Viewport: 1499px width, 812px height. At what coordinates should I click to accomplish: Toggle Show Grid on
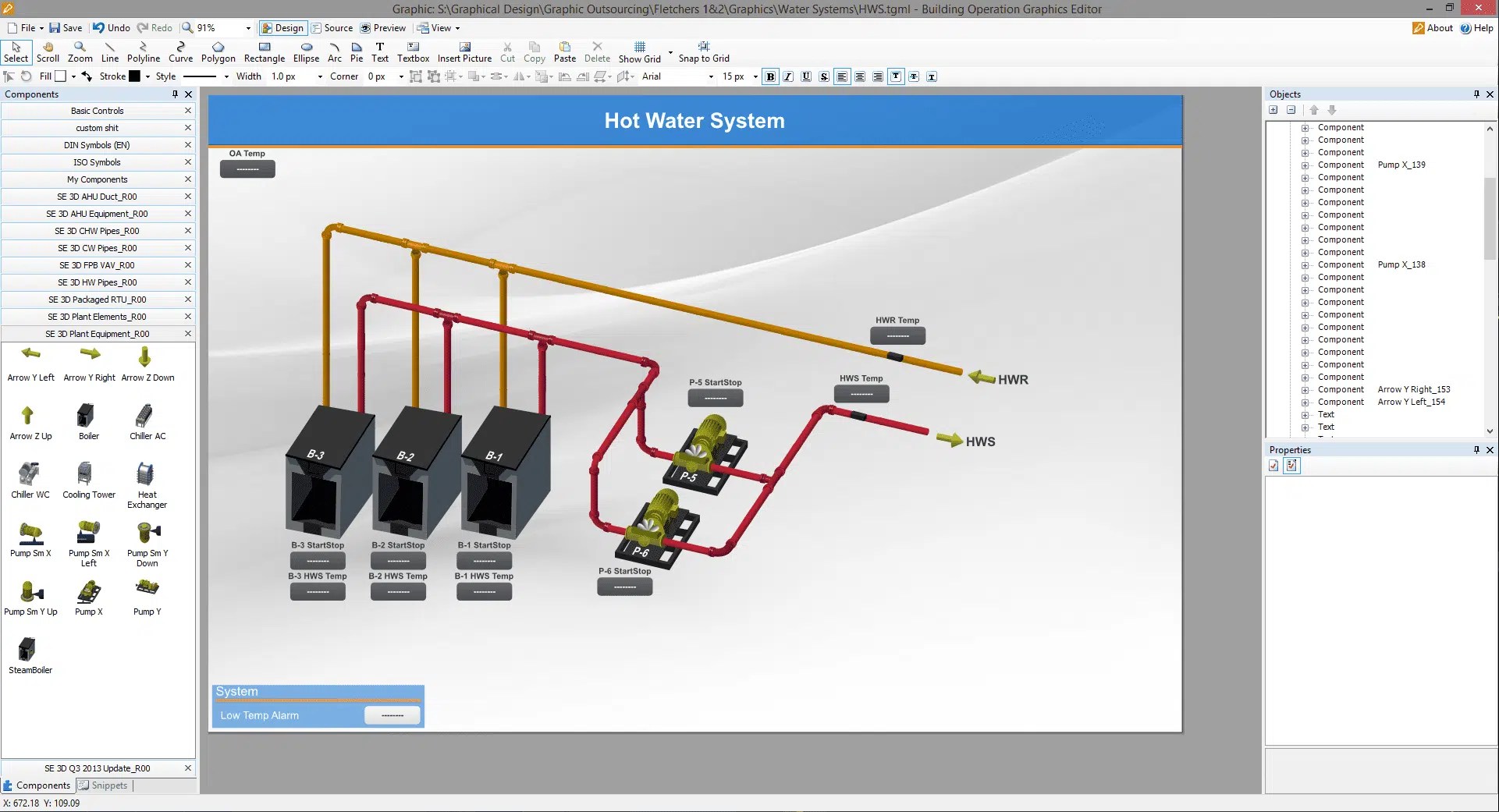[639, 51]
